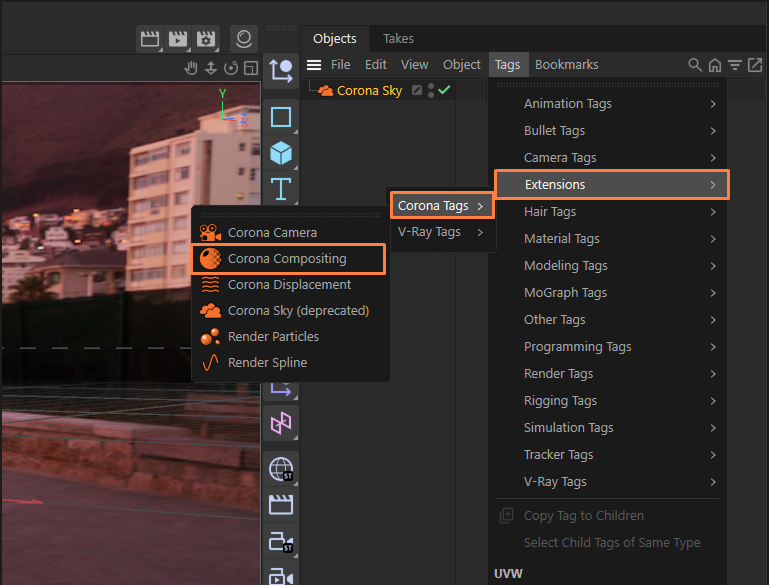
Task: Click the axis coordinate tool icon
Action: pos(281,71)
